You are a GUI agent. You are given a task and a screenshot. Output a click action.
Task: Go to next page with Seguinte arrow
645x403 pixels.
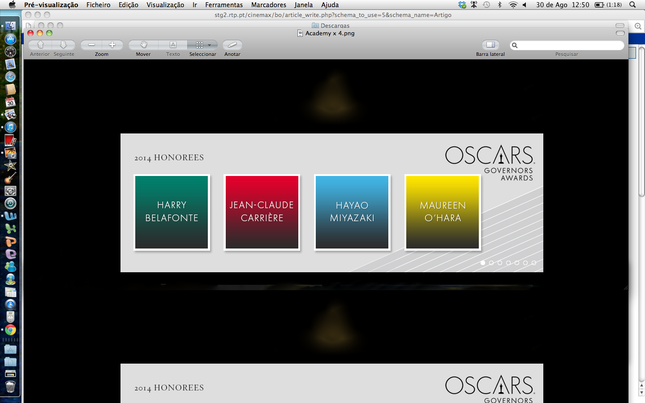pyautogui.click(x=63, y=45)
